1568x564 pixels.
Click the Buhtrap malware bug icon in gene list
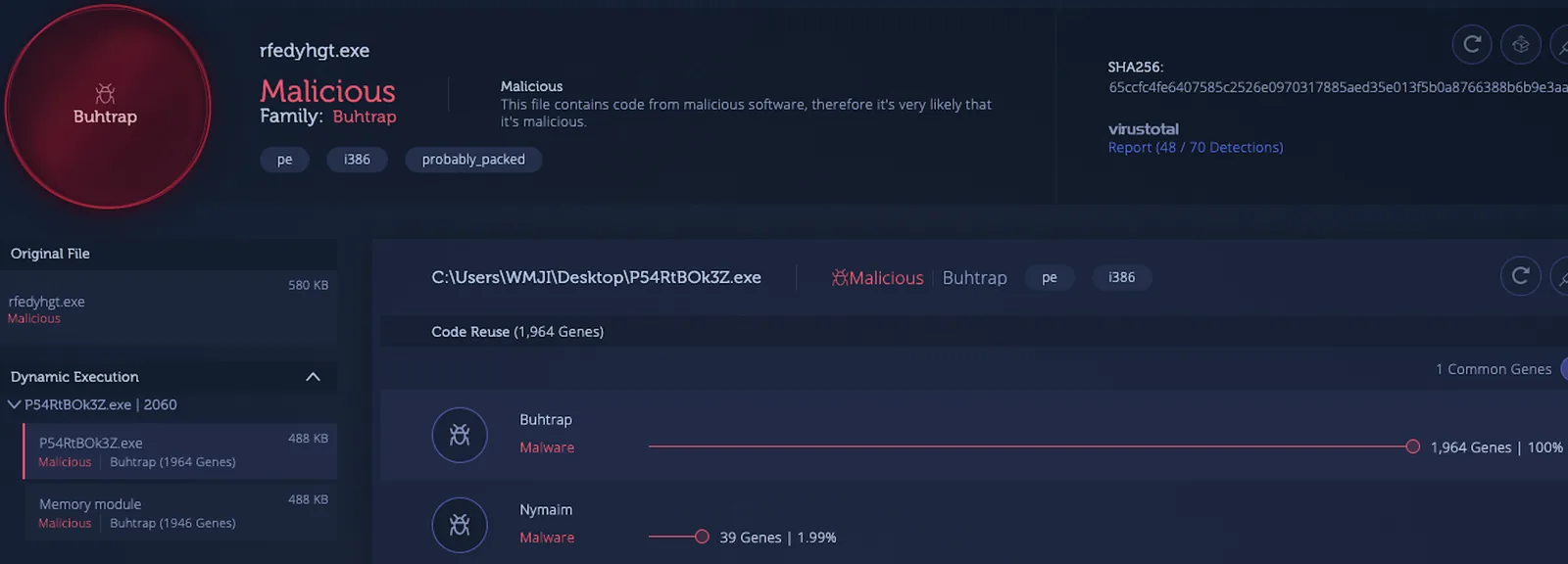point(460,435)
